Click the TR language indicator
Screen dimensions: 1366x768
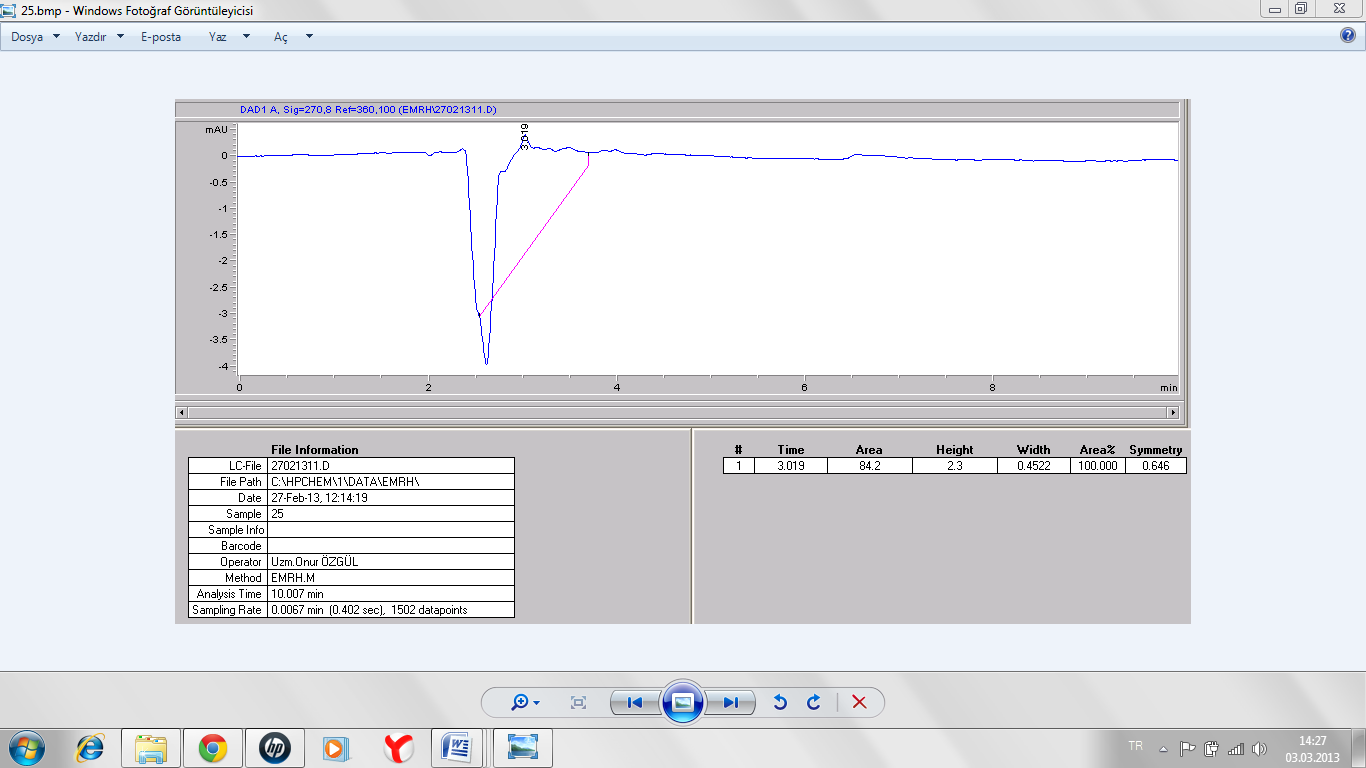point(1135,746)
